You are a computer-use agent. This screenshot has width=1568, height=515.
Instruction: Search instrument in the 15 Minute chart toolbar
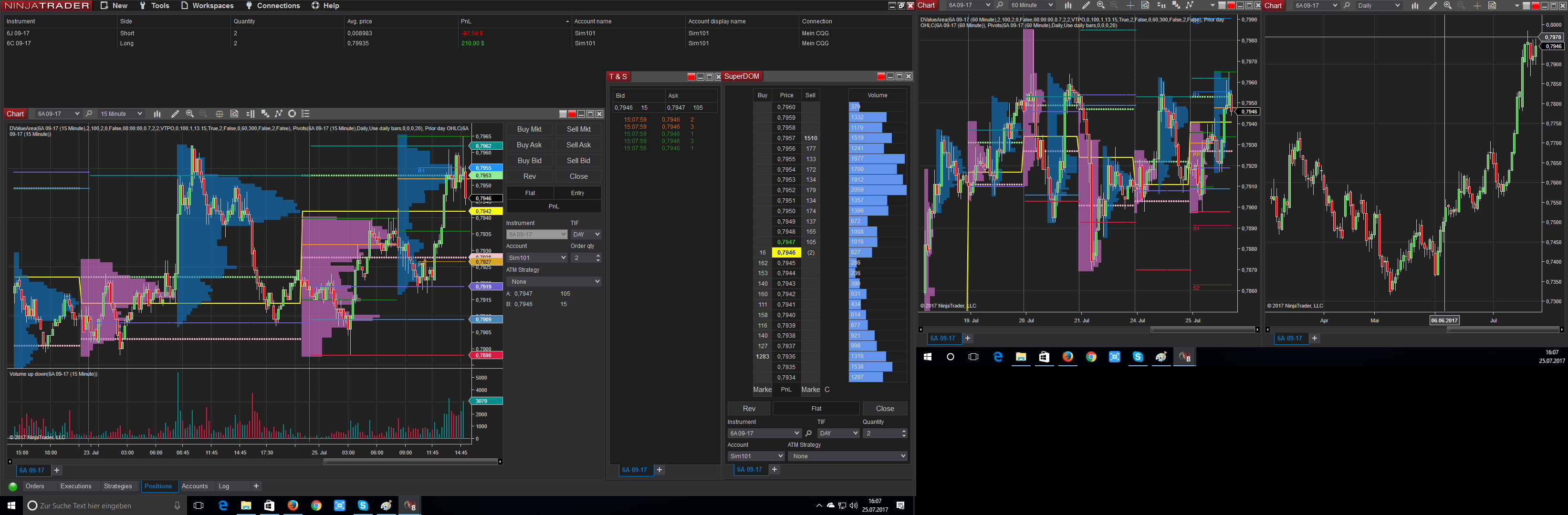pyautogui.click(x=89, y=113)
